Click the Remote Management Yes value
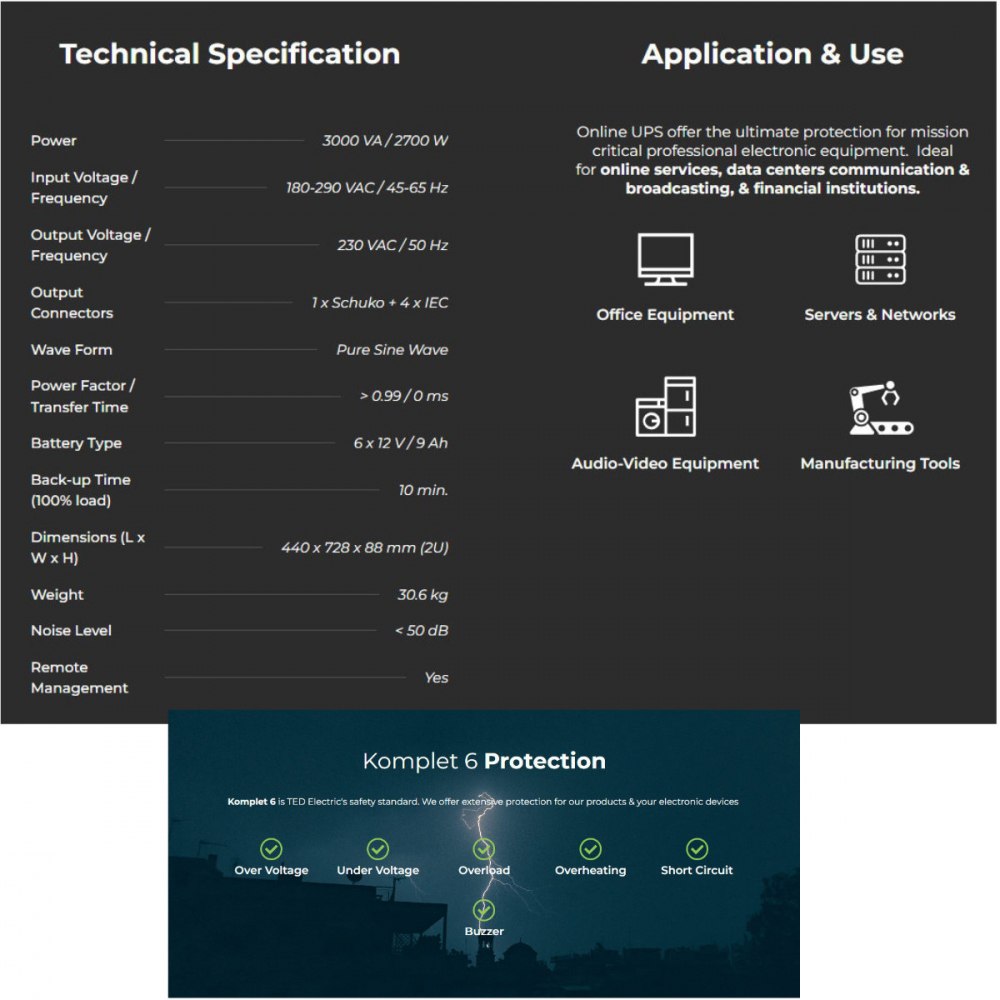This screenshot has width=1000, height=1000. point(436,678)
